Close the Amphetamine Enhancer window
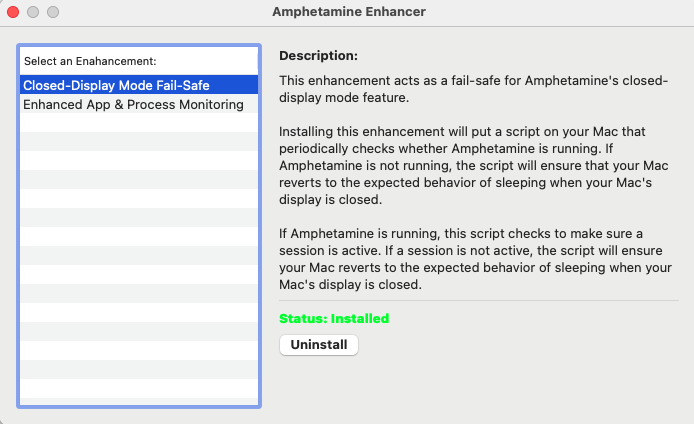The image size is (694, 424). coord(13,12)
